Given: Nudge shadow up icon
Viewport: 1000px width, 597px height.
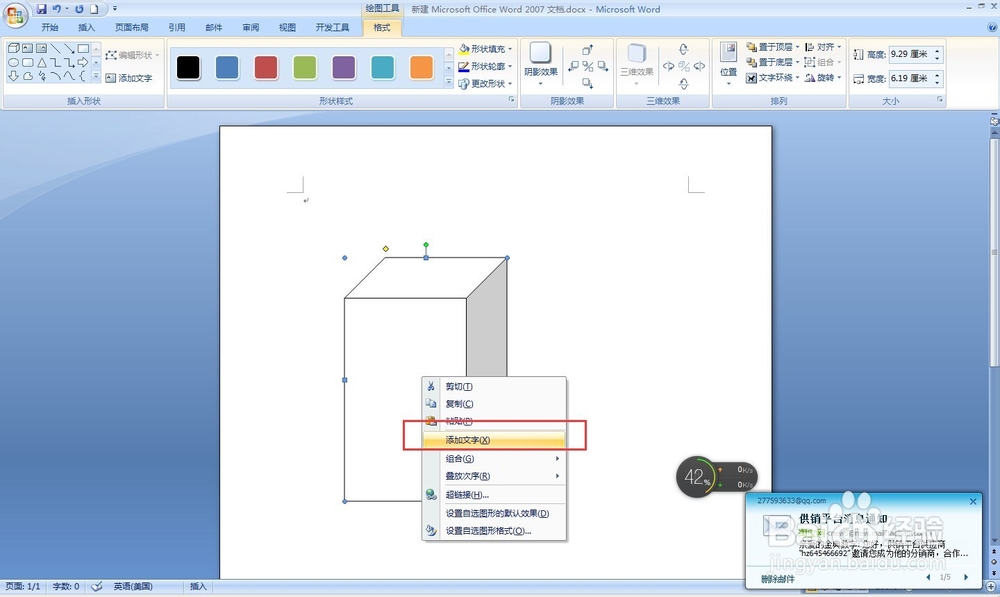Looking at the screenshot, I should [x=587, y=50].
